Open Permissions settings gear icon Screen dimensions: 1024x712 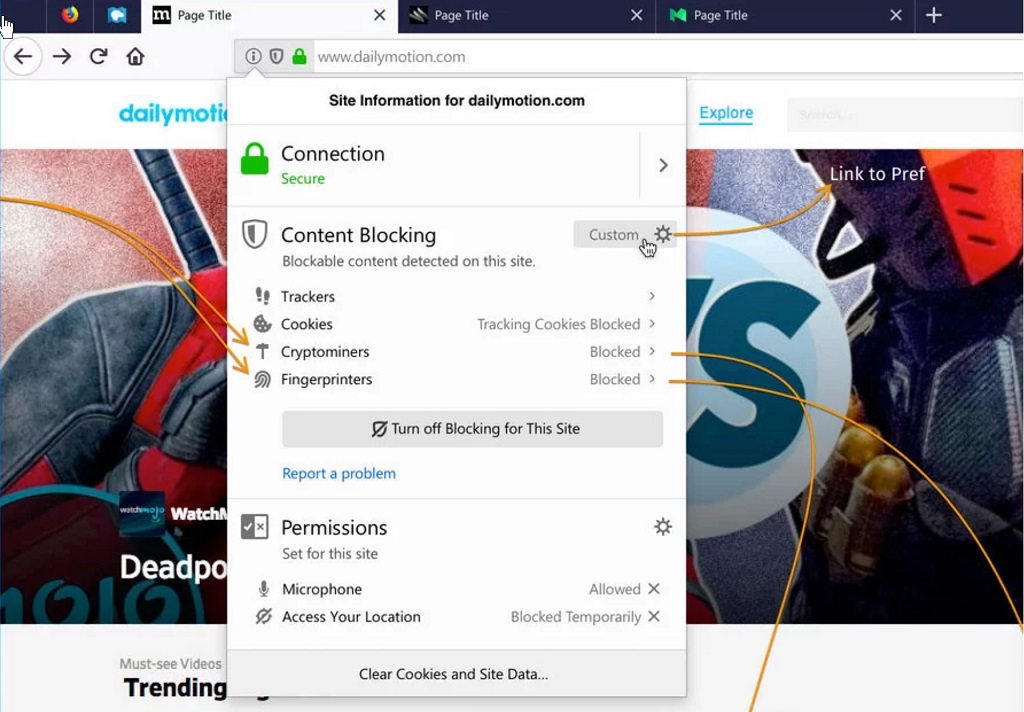click(663, 526)
